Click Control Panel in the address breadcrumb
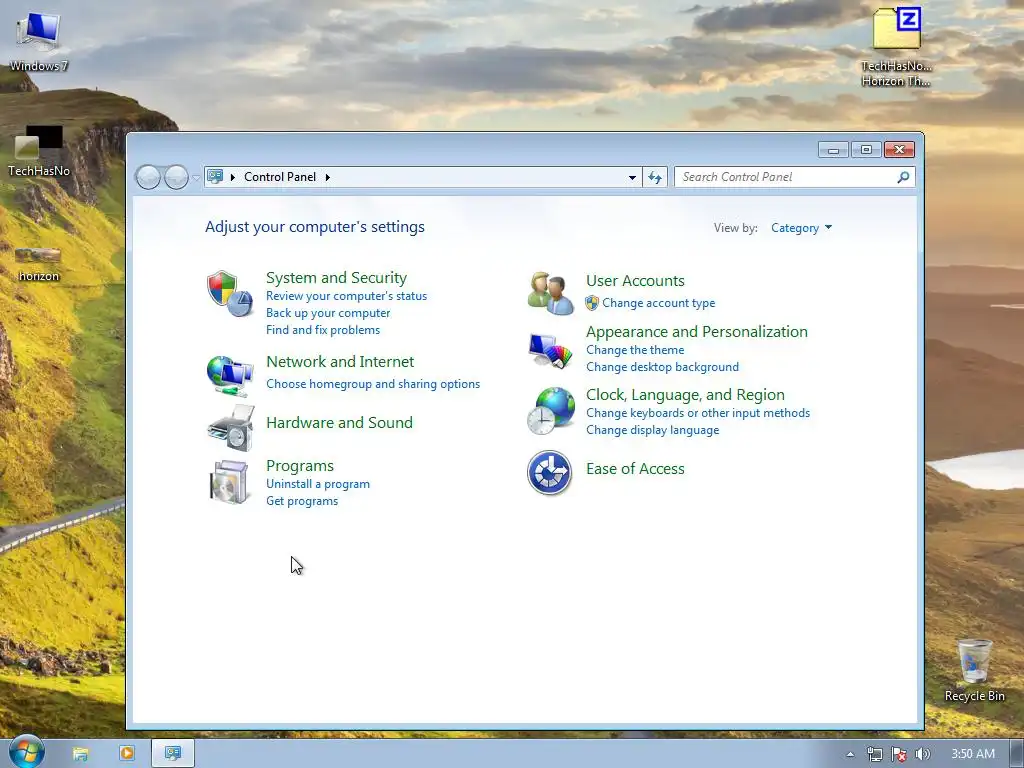This screenshot has width=1024, height=768. pos(280,177)
